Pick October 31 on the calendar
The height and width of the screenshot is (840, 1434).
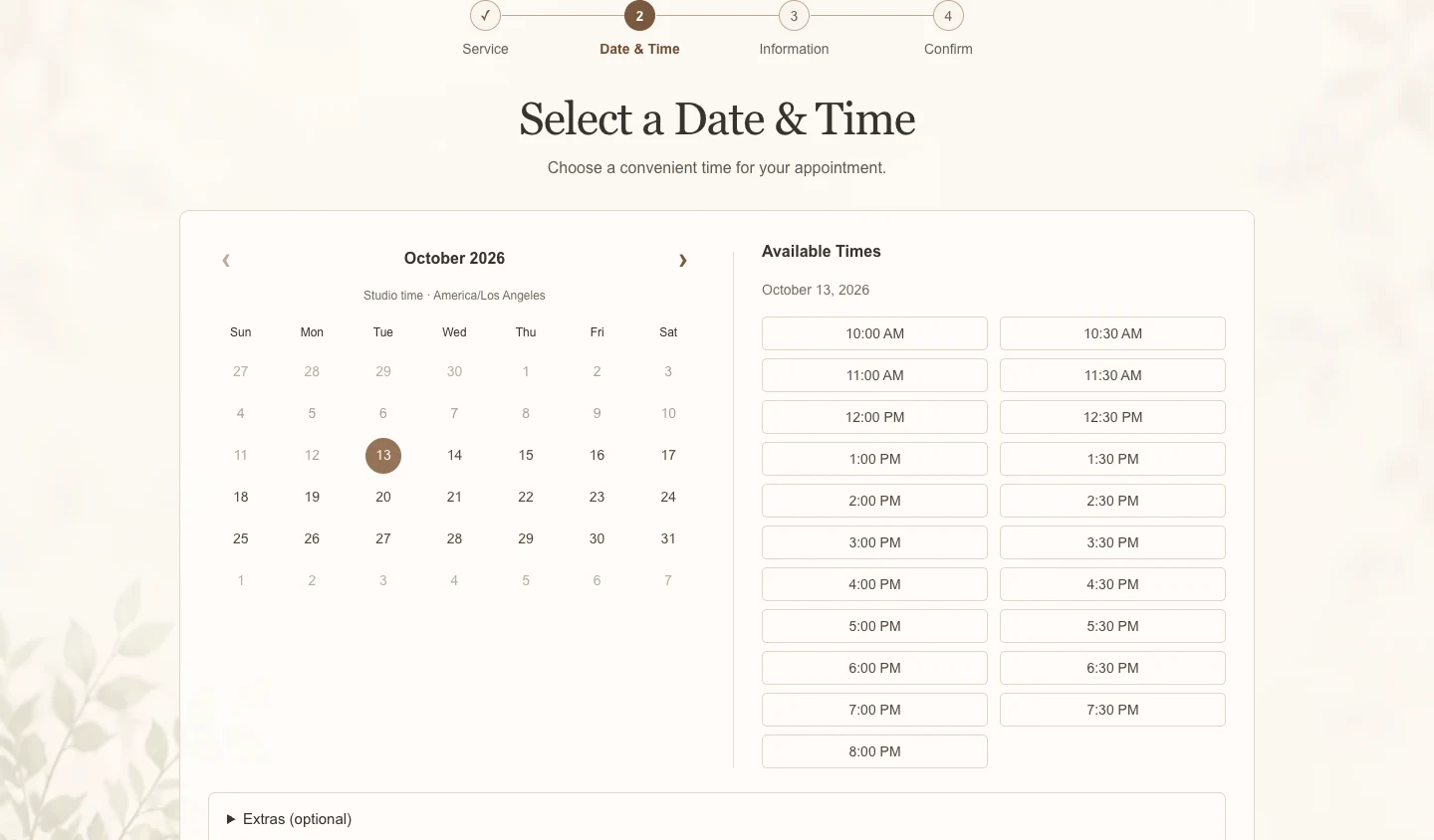(x=668, y=538)
